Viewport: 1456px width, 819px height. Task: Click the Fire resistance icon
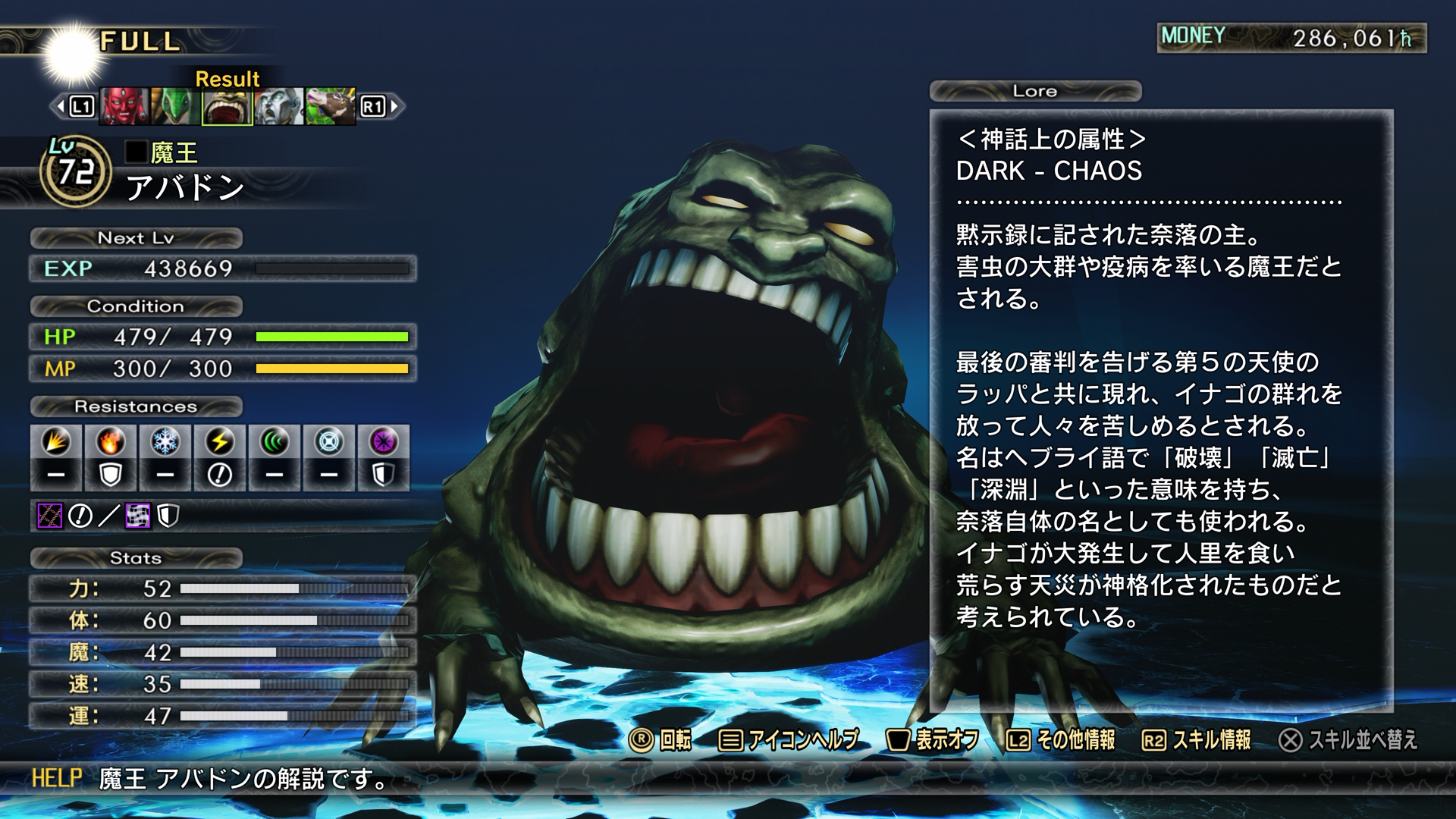[x=111, y=441]
